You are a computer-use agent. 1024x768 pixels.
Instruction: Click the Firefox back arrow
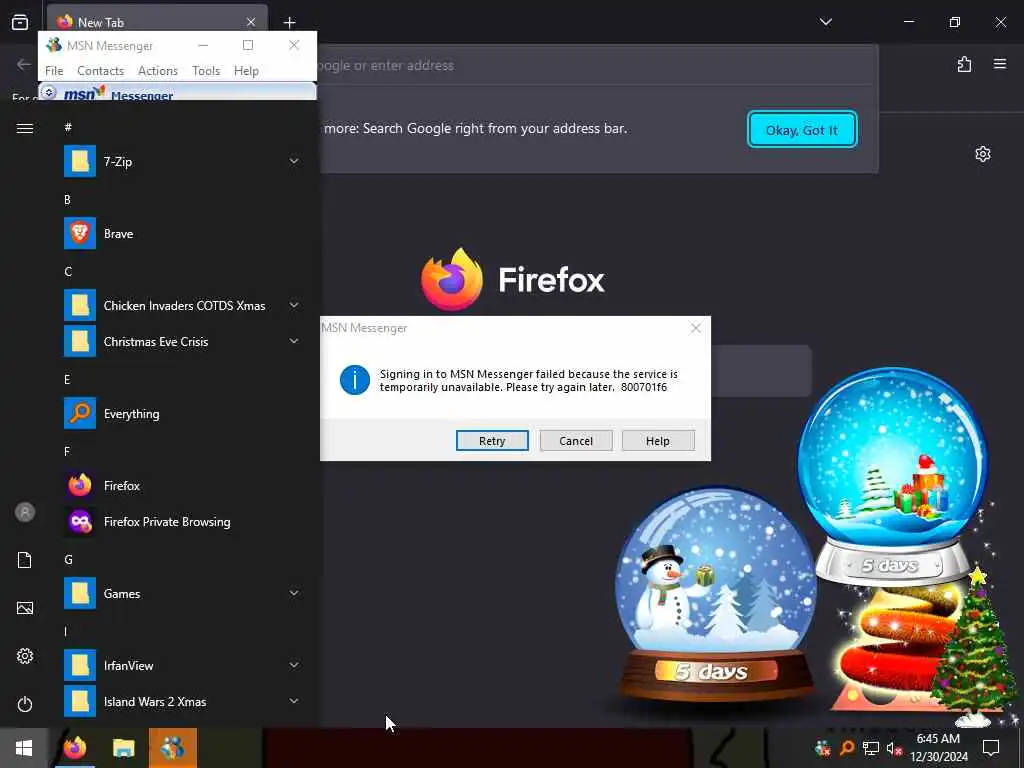click(x=24, y=64)
